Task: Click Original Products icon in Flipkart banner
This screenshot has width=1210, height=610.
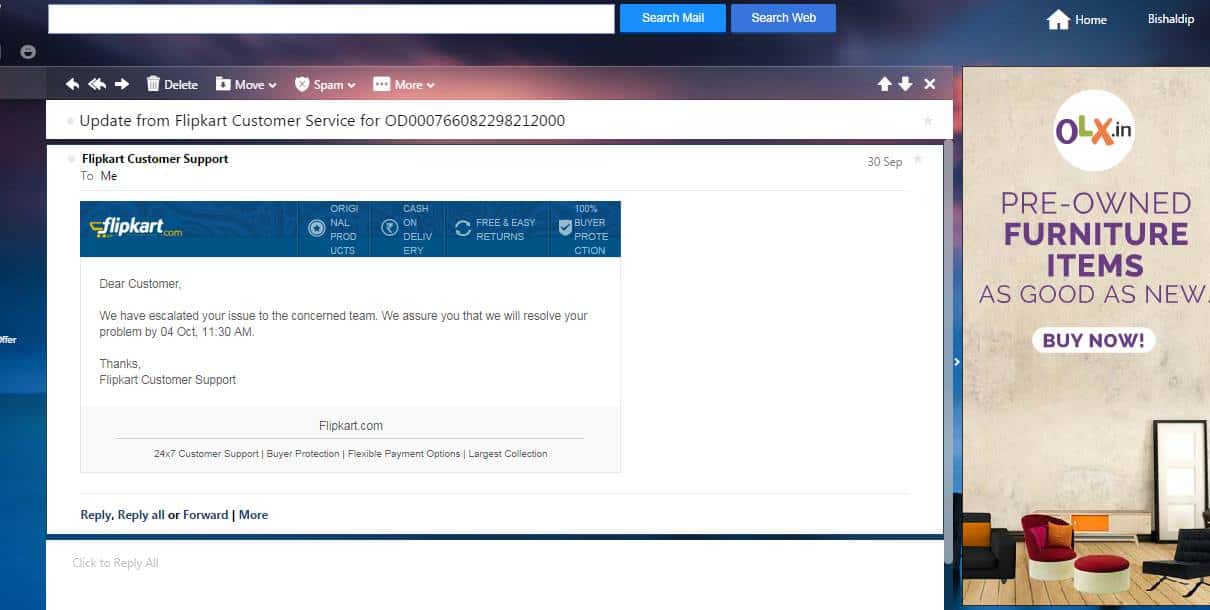Action: [x=316, y=229]
